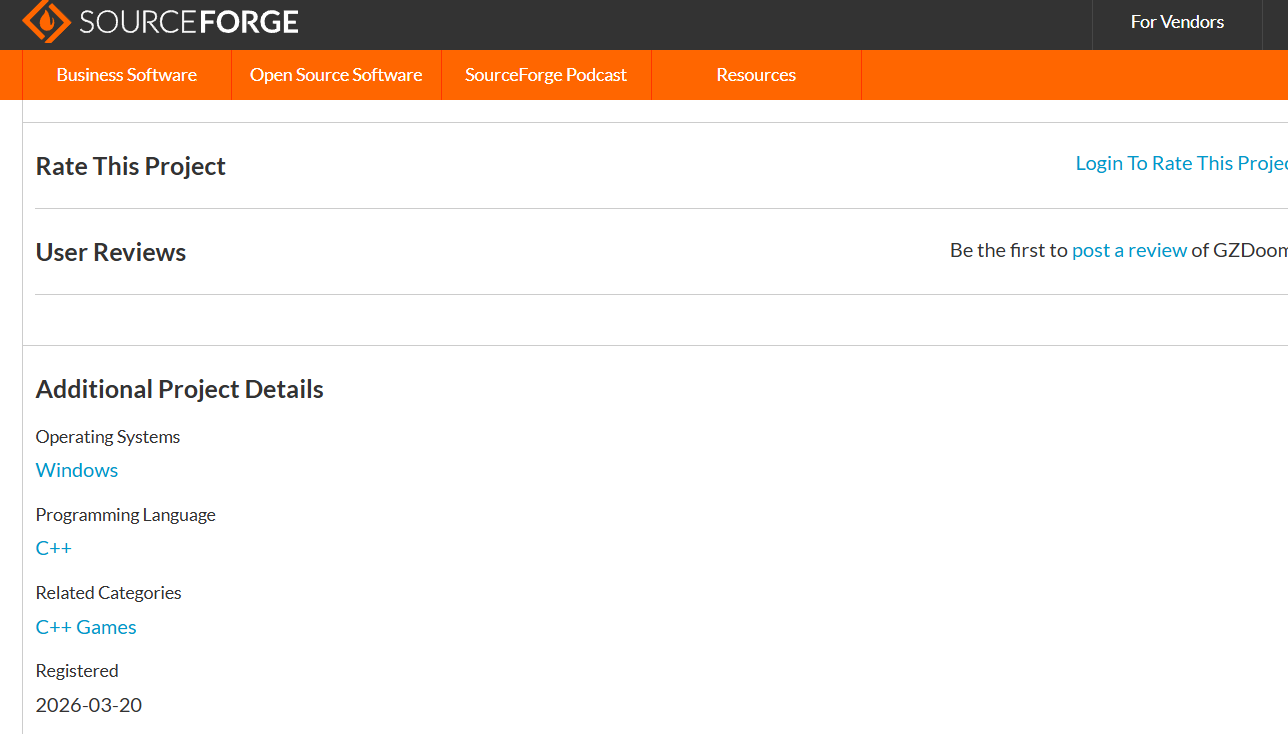The height and width of the screenshot is (734, 1288).
Task: Click the Rate This Project heading
Action: point(131,166)
